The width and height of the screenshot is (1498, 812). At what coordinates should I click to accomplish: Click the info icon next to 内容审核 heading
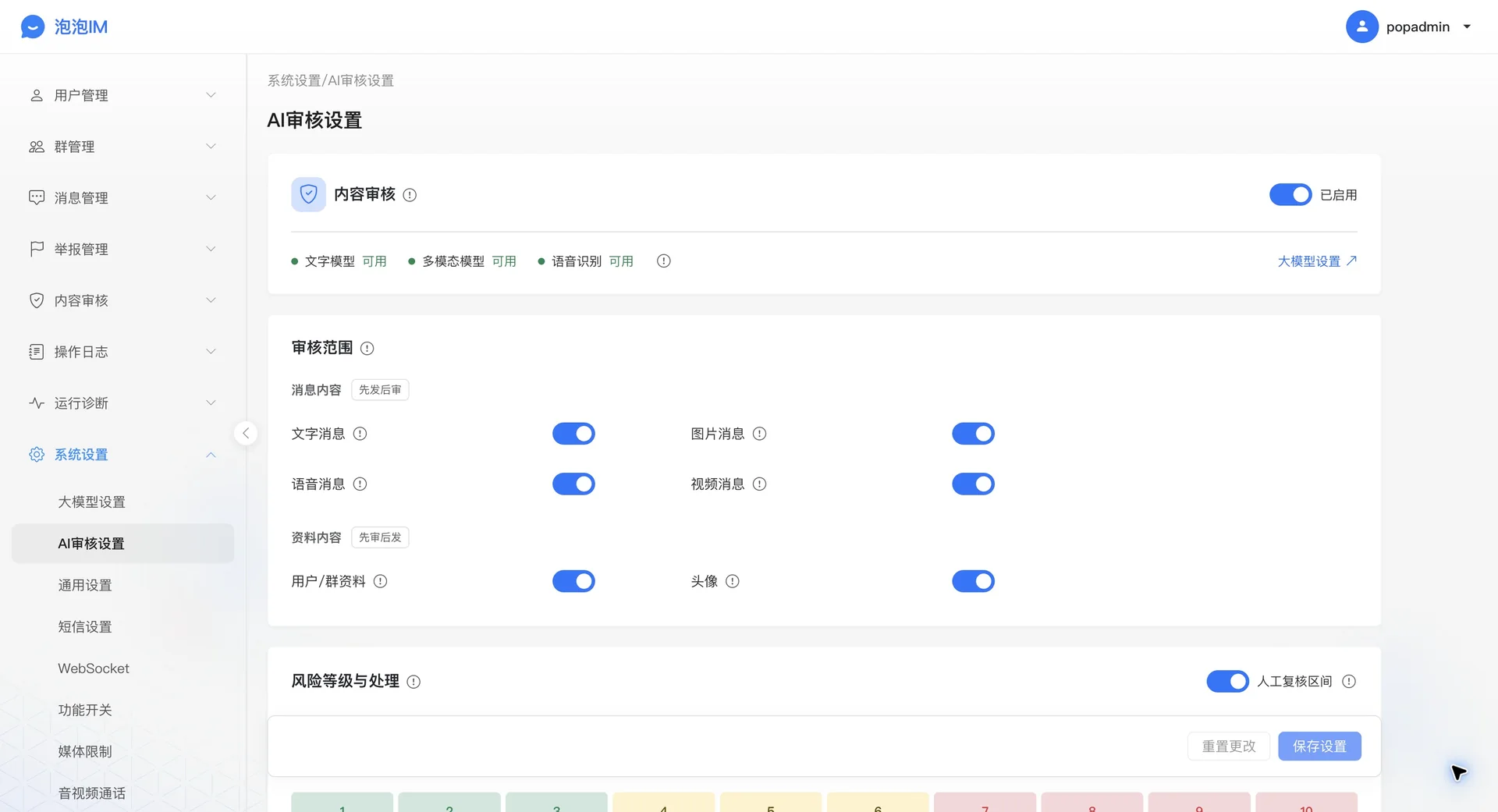pyautogui.click(x=410, y=195)
